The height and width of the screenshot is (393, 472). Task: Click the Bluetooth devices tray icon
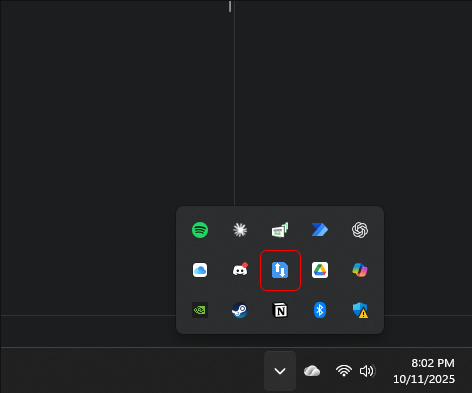(x=320, y=310)
